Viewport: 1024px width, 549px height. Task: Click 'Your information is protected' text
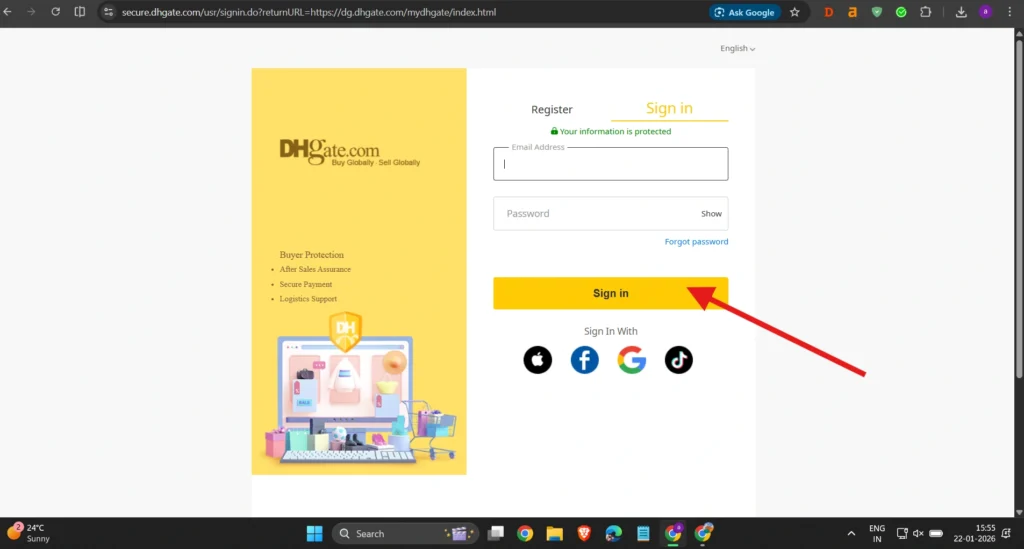pos(615,131)
